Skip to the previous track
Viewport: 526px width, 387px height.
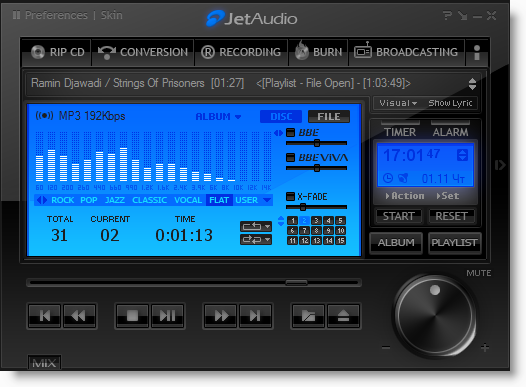45,316
